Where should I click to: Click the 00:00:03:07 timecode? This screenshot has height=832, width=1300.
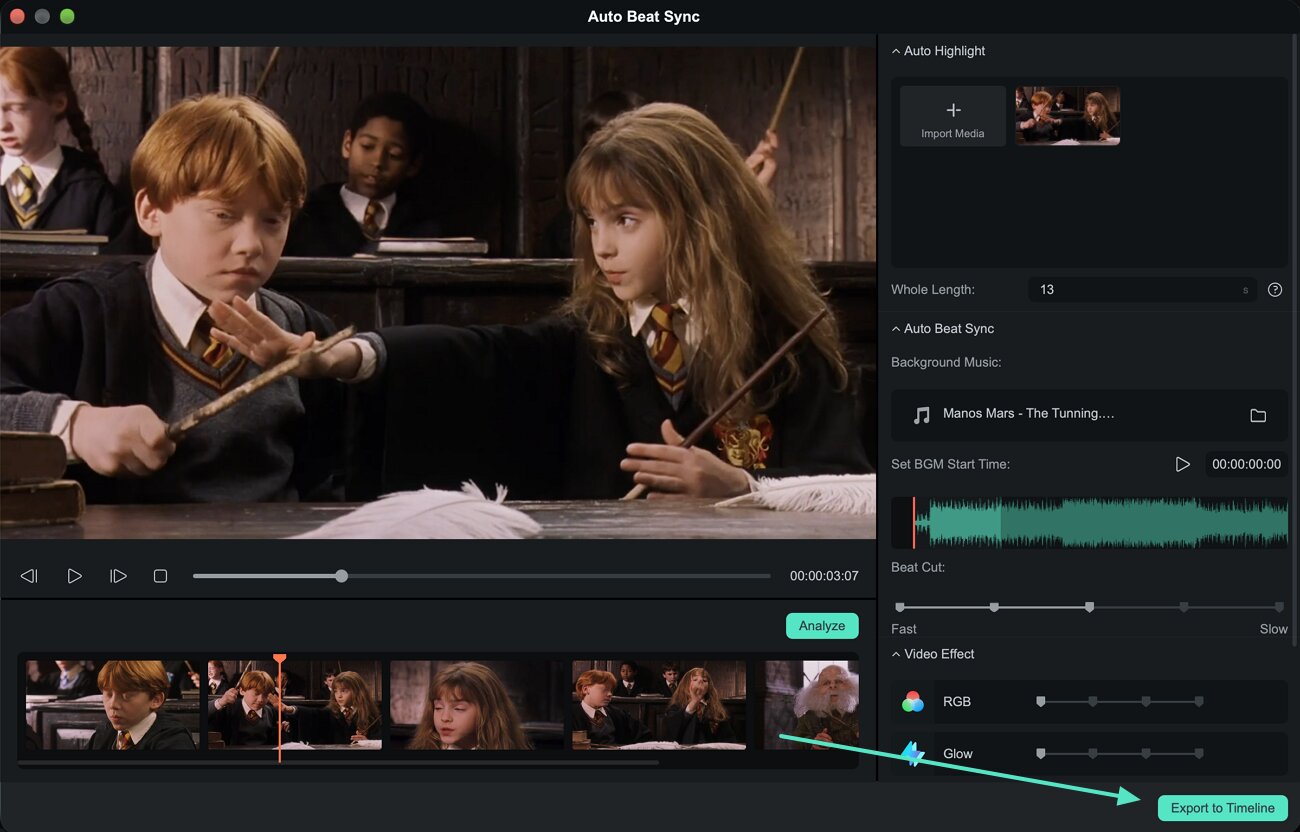[x=824, y=576]
